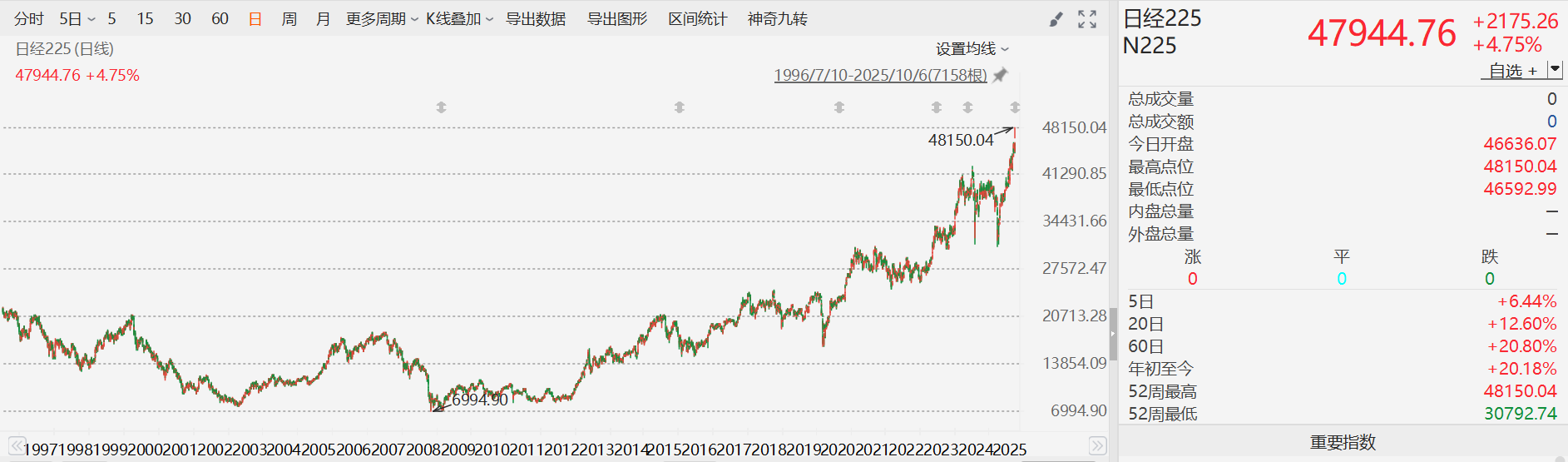The height and width of the screenshot is (462, 1568).
Task: Open the 重要指数 tab
Action: coord(1343,443)
